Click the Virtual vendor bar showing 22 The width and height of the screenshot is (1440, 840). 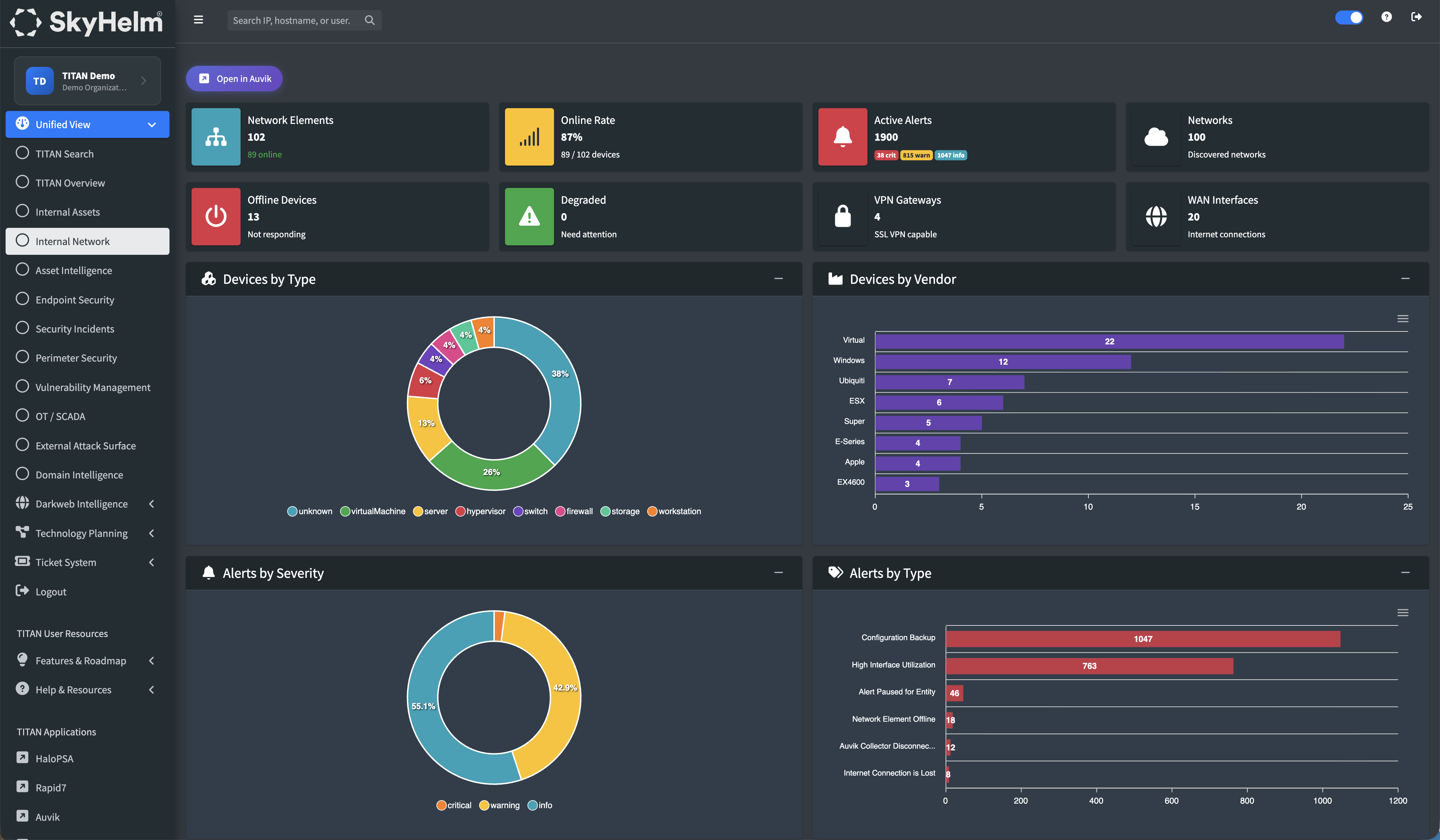tap(1109, 342)
